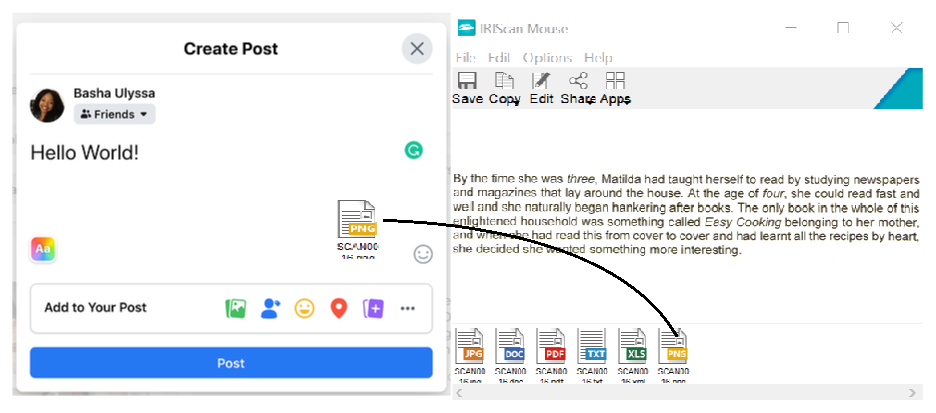Close the IRIScan Mouse window
This screenshot has height=413, width=936.
(896, 28)
